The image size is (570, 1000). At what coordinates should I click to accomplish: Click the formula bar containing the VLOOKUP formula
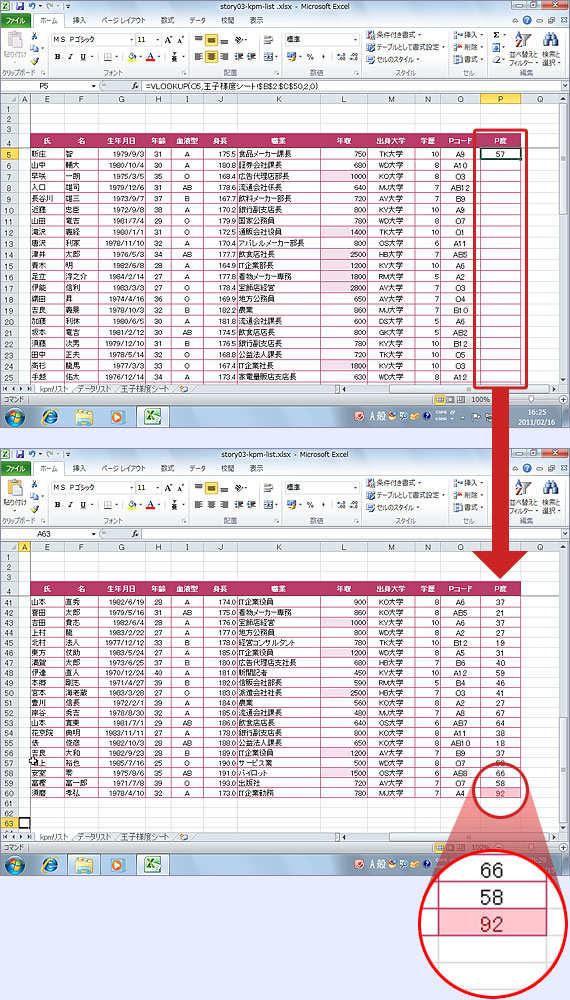coord(352,86)
